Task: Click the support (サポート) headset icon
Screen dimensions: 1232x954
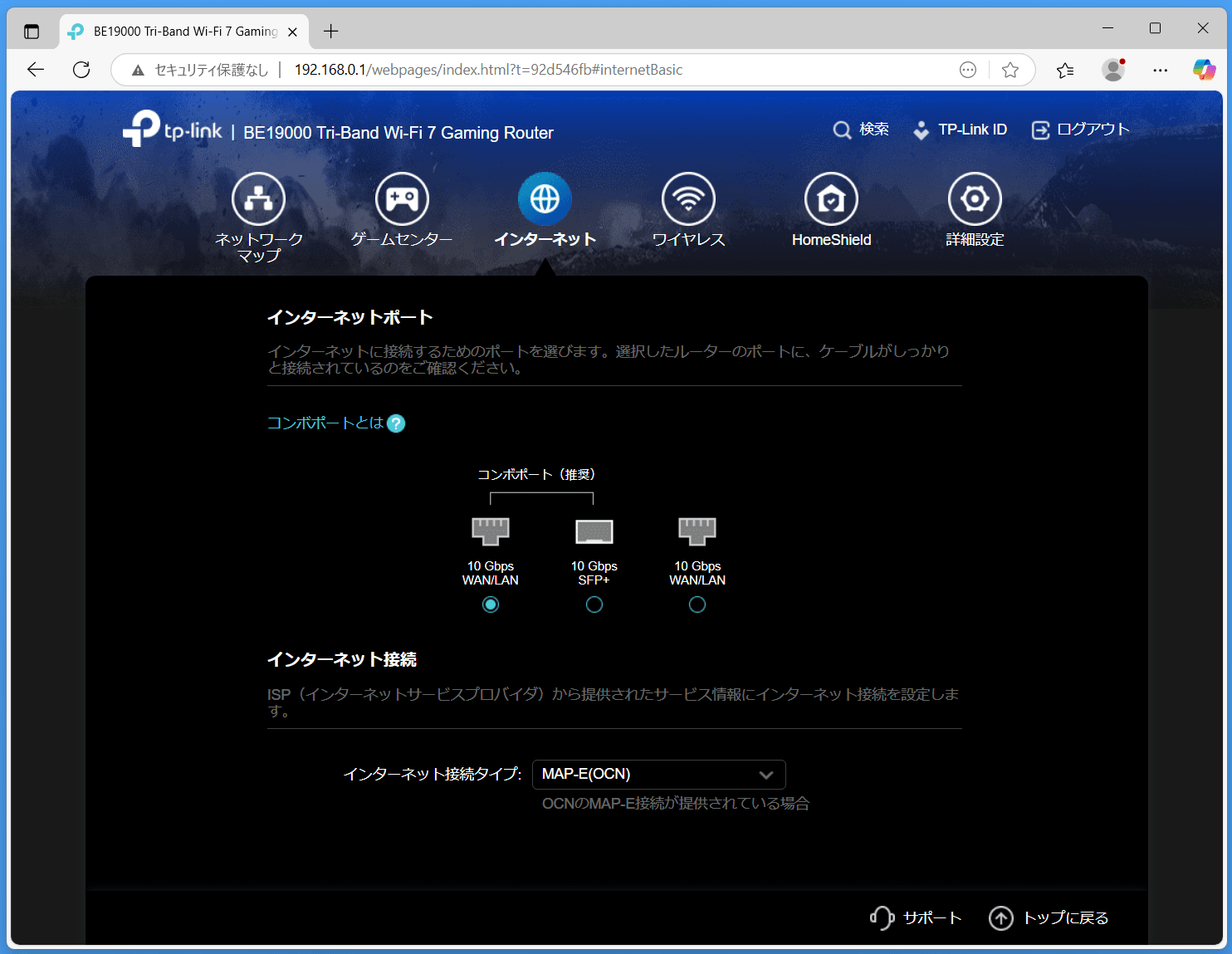Action: tap(882, 917)
